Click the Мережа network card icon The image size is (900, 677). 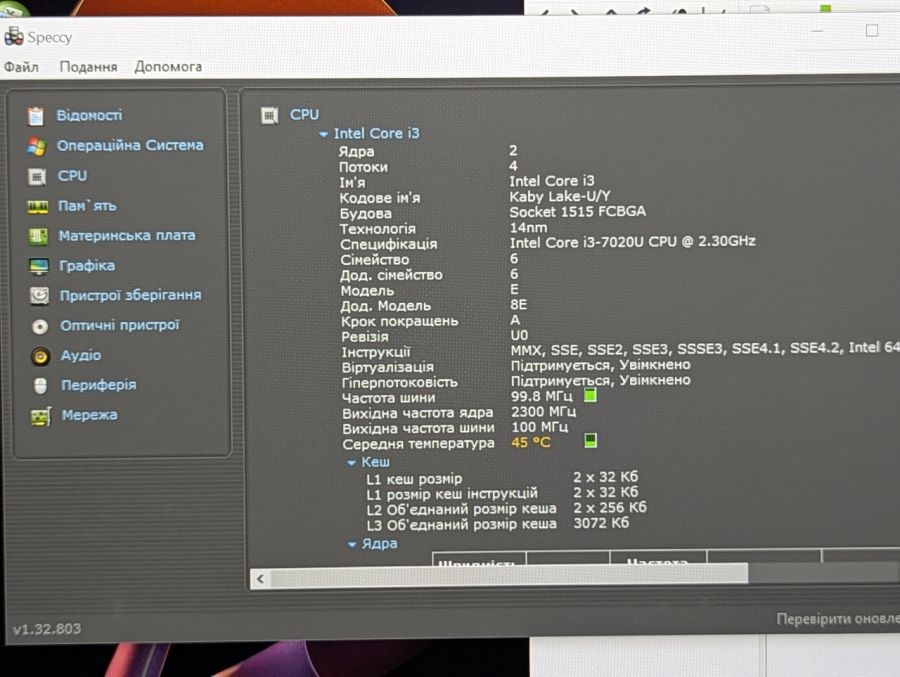pyautogui.click(x=41, y=416)
